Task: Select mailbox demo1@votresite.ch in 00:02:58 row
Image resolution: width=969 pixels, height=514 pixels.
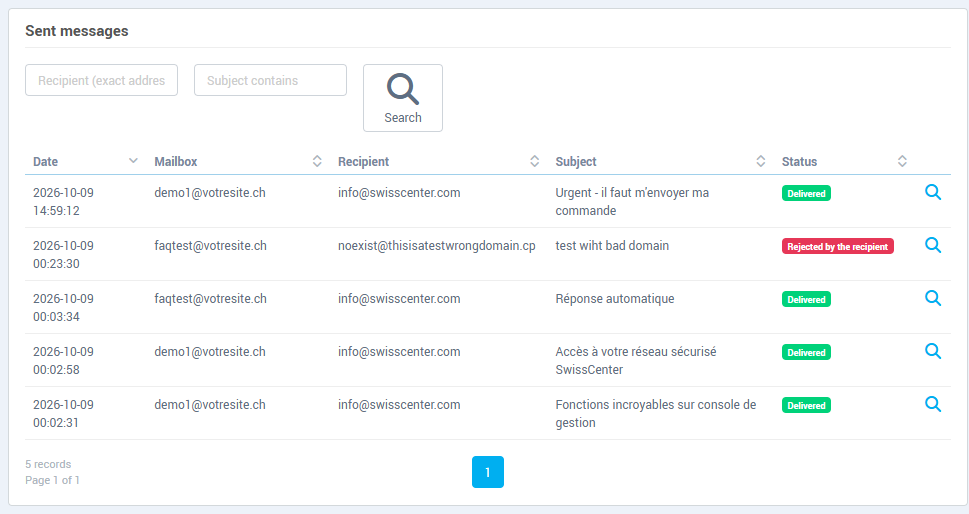Action: pyautogui.click(x=209, y=352)
